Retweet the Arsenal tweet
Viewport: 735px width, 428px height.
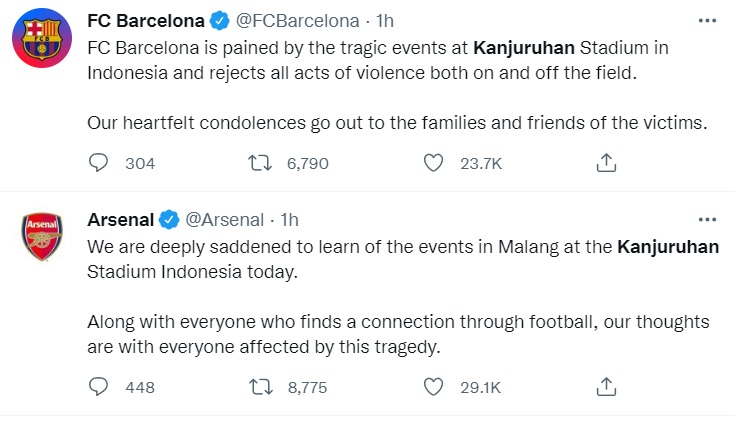pos(260,387)
